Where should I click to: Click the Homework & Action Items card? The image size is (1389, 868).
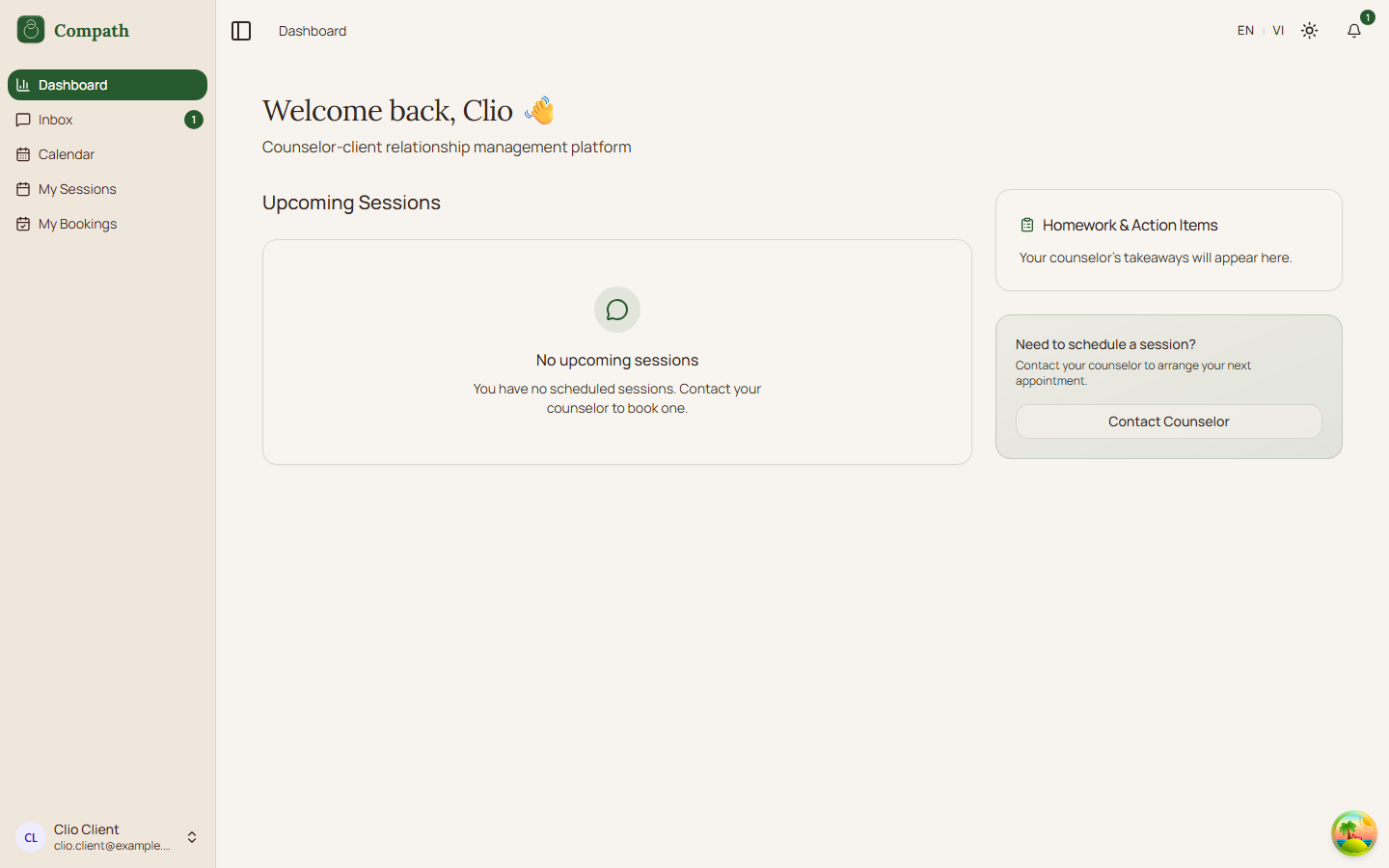[1168, 240]
